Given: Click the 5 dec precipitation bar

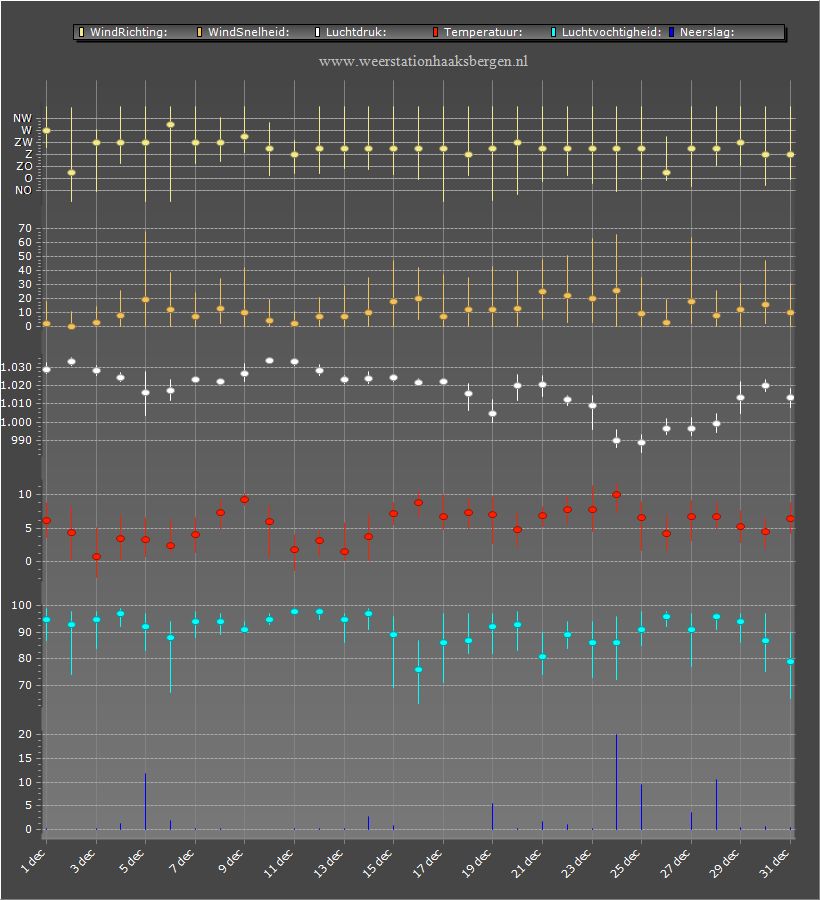Looking at the screenshot, I should coord(145,801).
